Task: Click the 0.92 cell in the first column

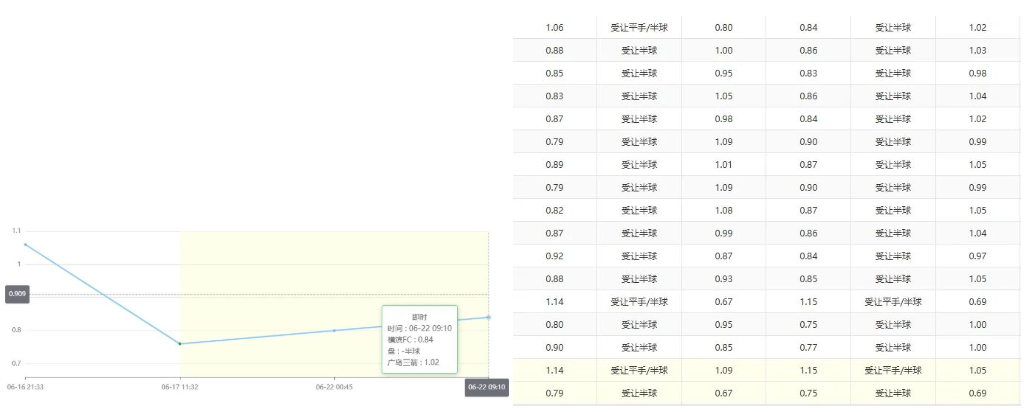Action: (555, 256)
